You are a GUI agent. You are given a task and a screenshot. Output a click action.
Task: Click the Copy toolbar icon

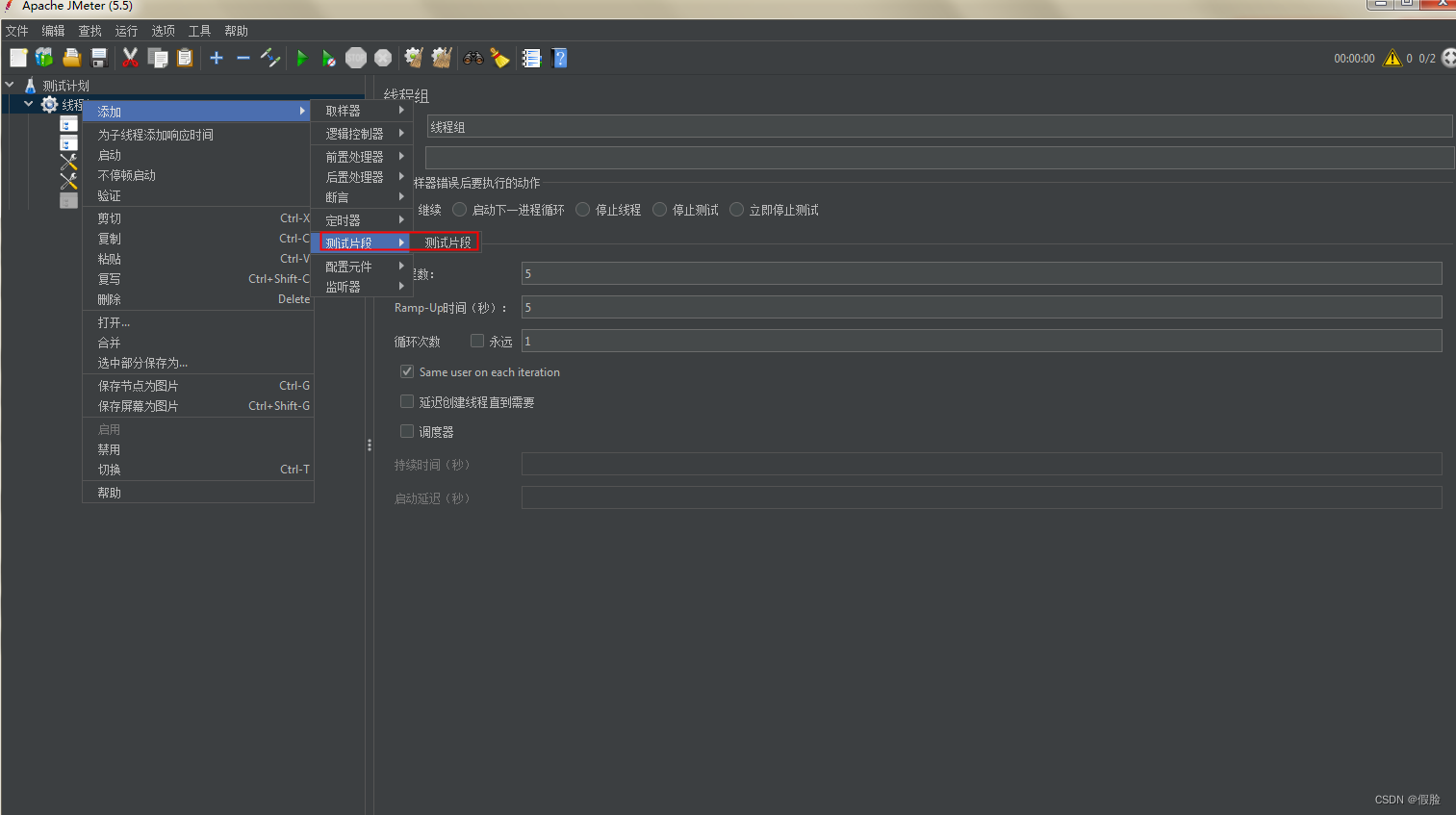click(x=158, y=58)
